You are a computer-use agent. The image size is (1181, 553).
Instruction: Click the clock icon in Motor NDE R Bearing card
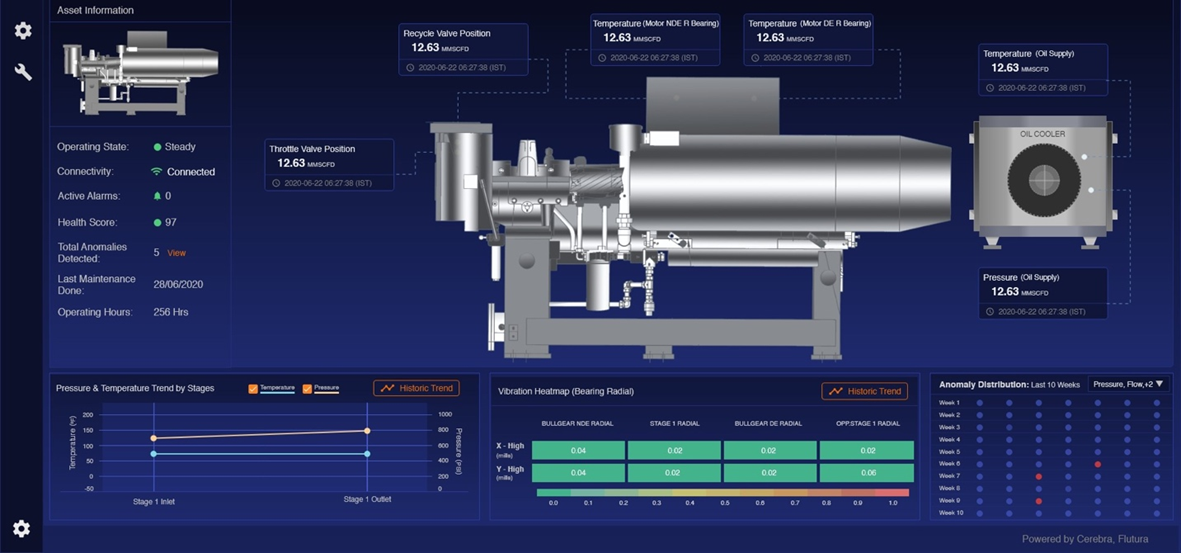click(602, 57)
